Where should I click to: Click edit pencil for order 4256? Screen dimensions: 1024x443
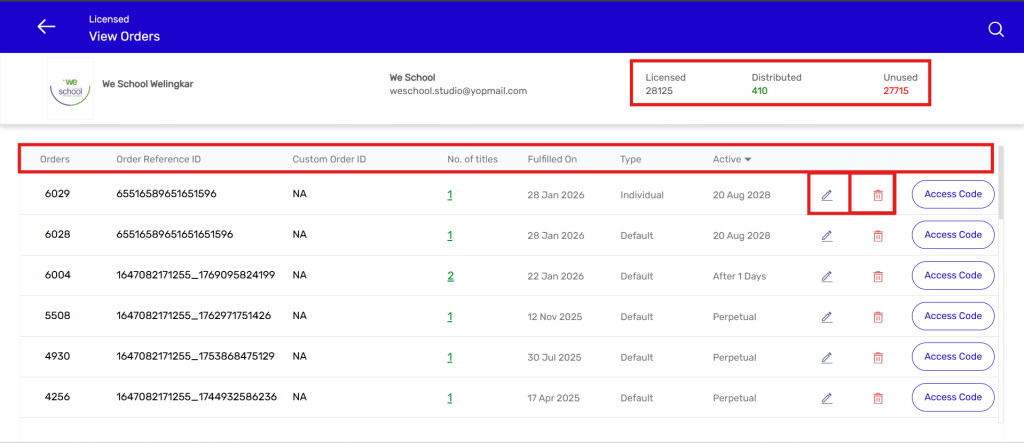[827, 398]
